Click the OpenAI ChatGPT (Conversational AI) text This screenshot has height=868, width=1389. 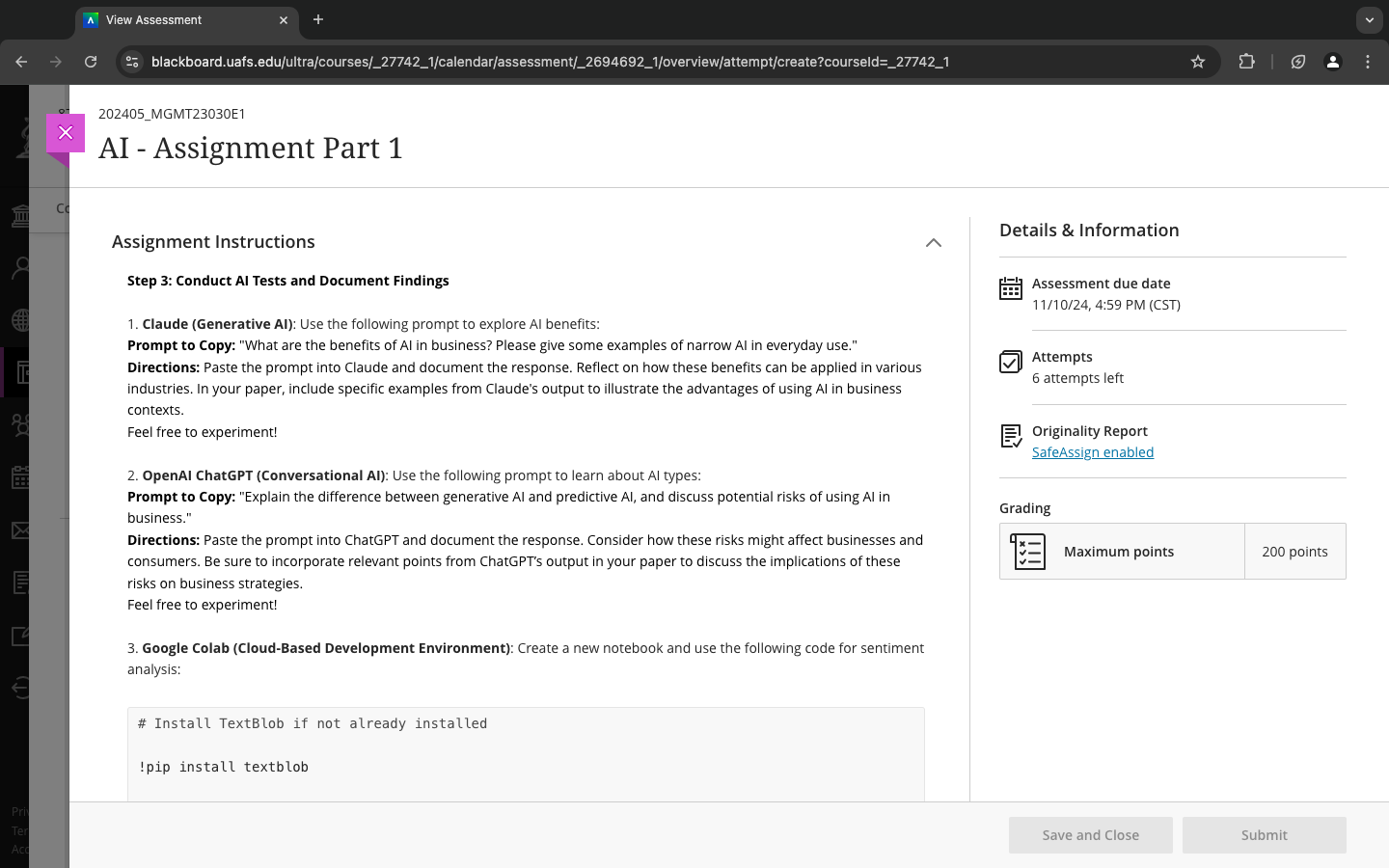coord(263,475)
